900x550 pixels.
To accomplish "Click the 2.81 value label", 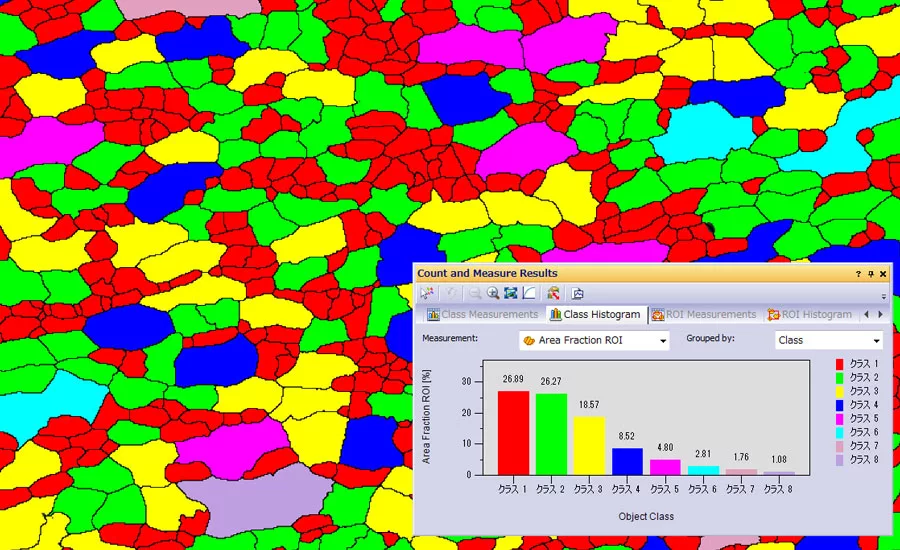I will (703, 454).
